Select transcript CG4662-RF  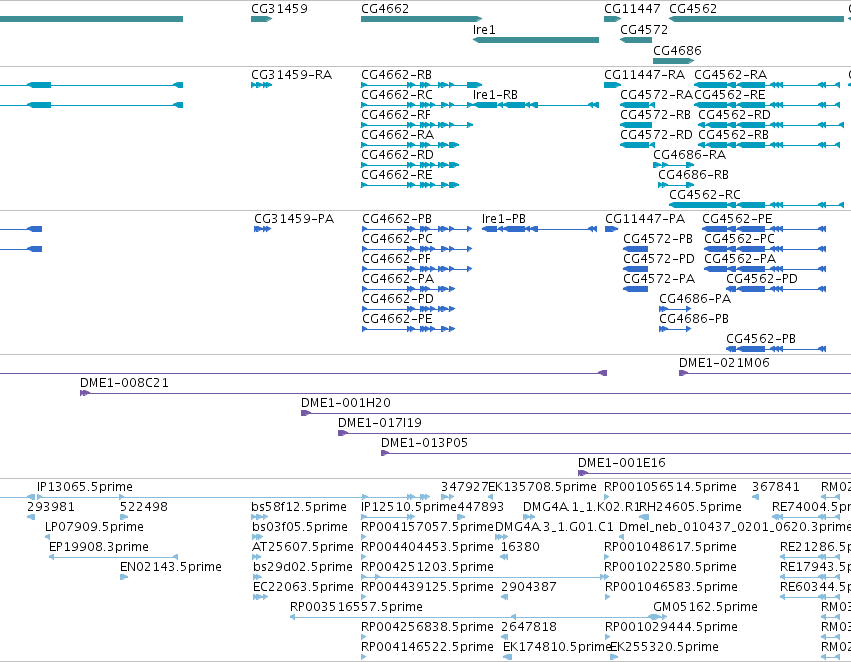(396, 115)
